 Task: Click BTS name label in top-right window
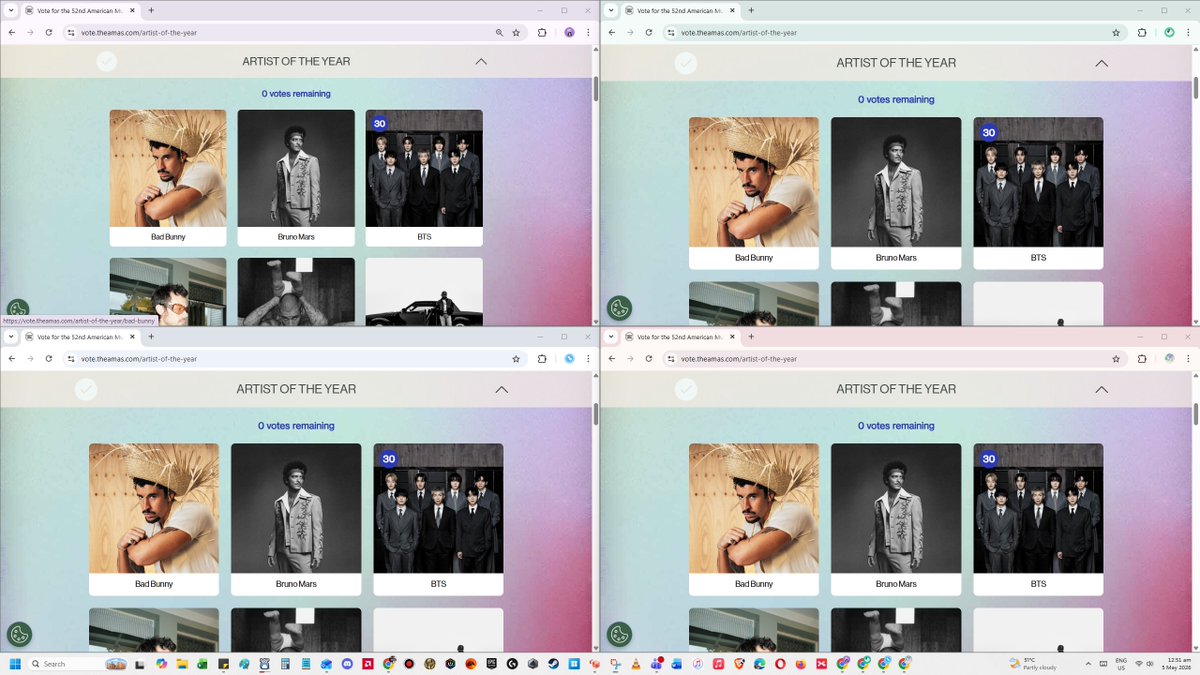[1038, 258]
